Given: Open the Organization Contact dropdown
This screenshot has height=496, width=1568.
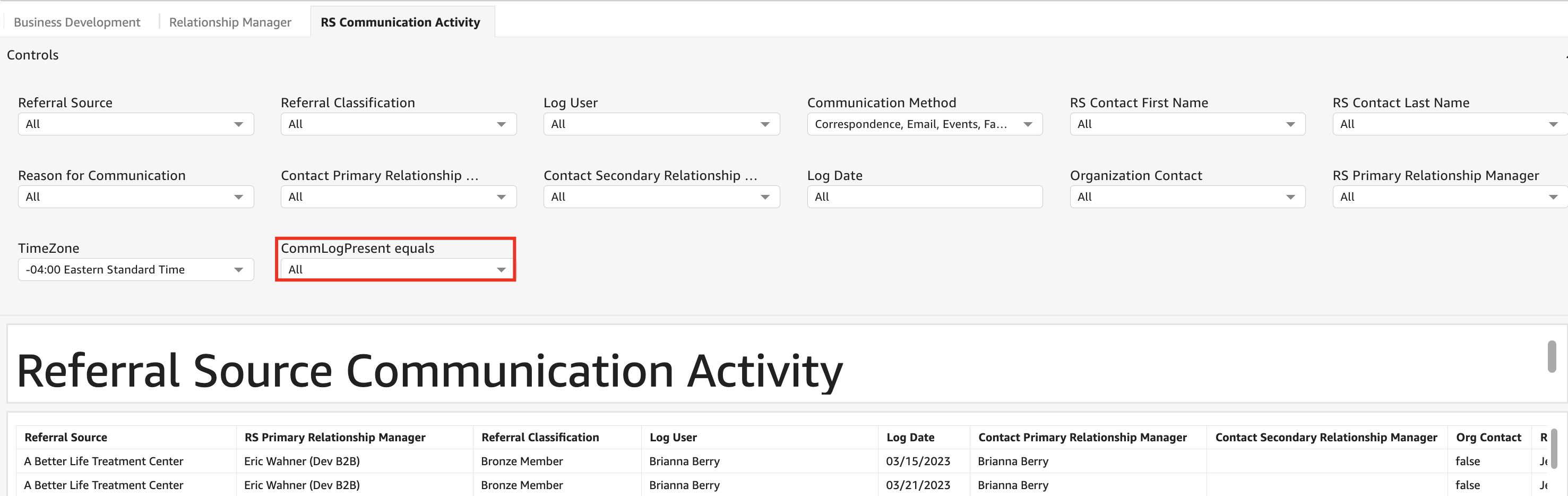Looking at the screenshot, I should [1186, 197].
